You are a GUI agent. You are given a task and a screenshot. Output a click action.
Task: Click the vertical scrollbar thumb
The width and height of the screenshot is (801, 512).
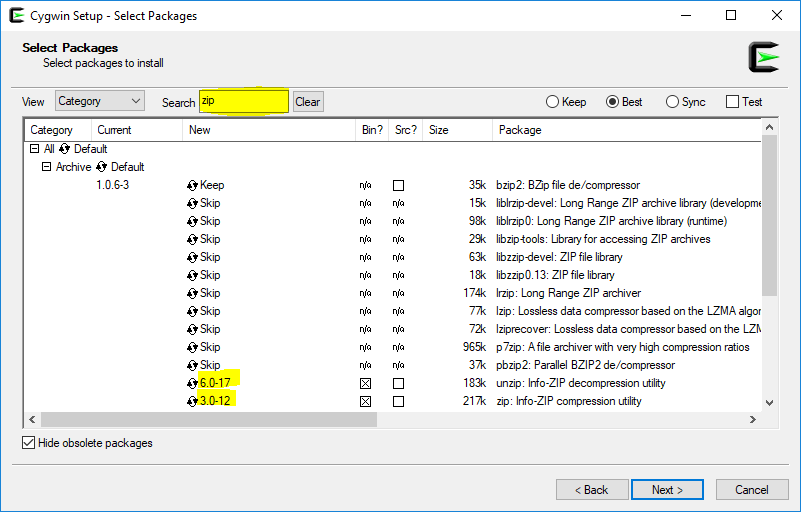[x=769, y=215]
